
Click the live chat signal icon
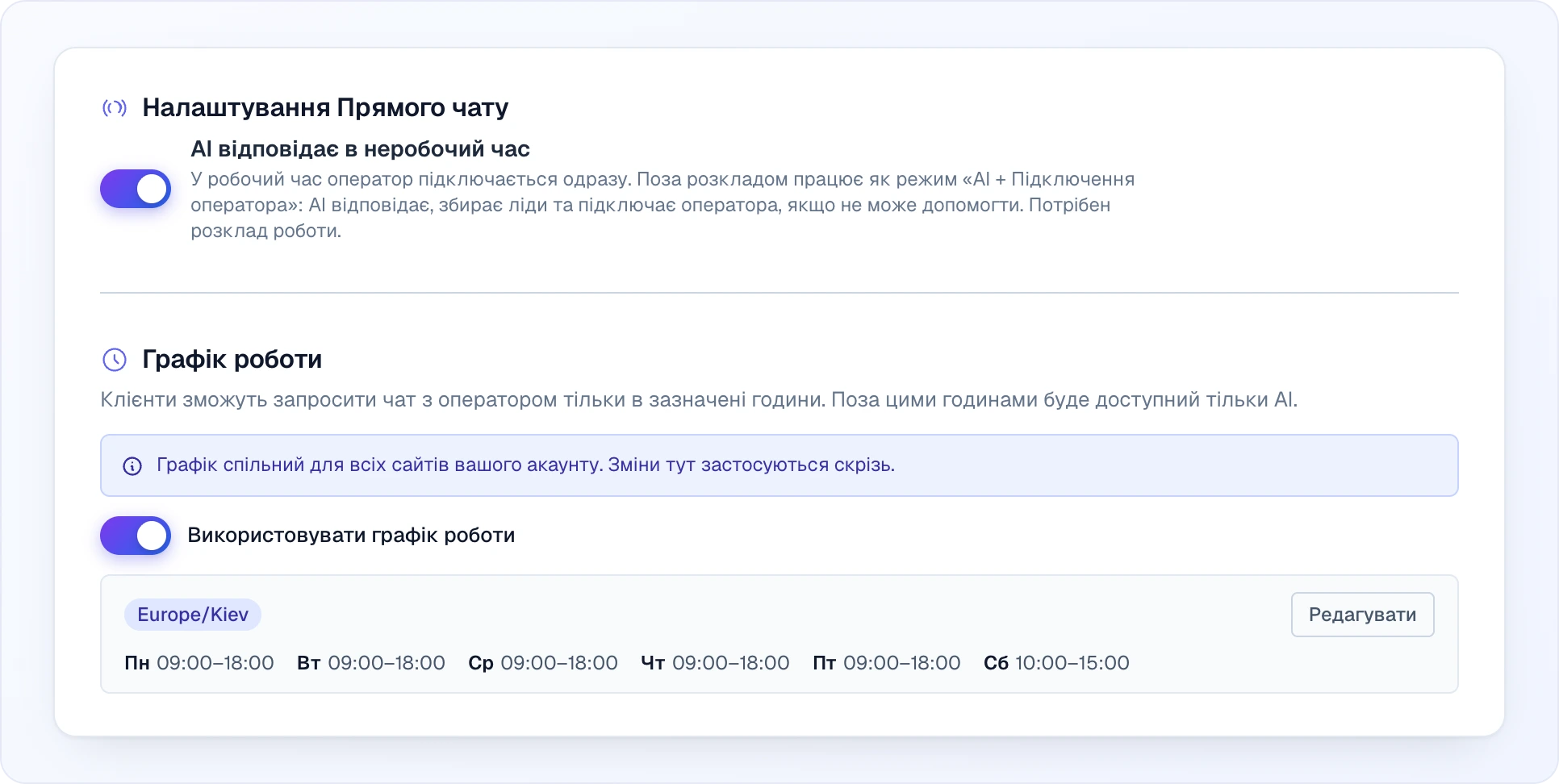(115, 108)
